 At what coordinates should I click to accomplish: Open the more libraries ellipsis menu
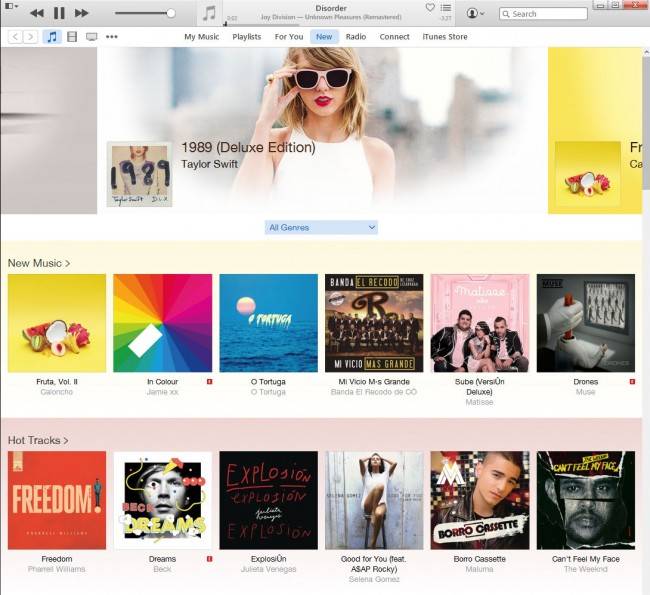[112, 37]
